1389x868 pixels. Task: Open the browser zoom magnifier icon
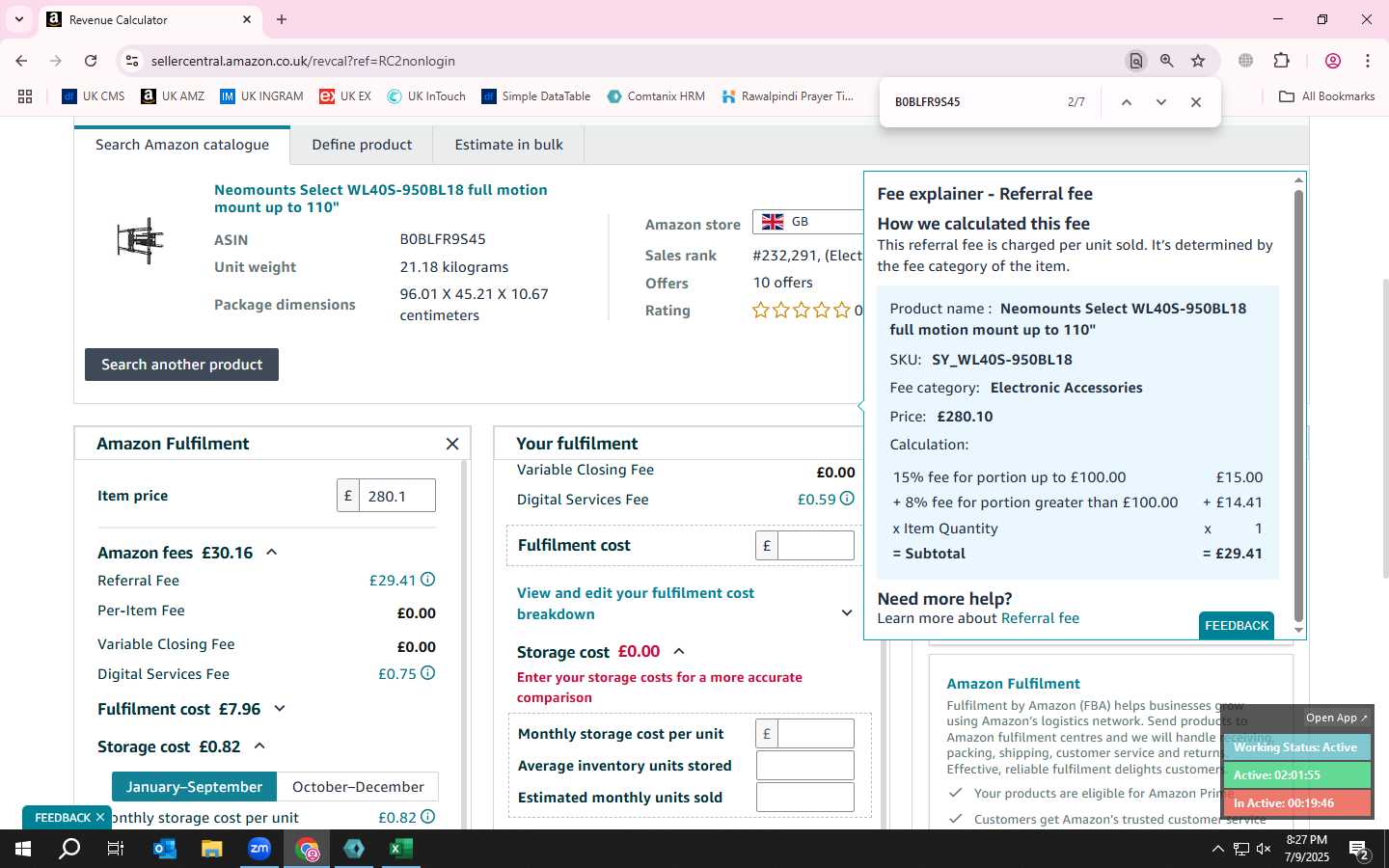click(1167, 61)
